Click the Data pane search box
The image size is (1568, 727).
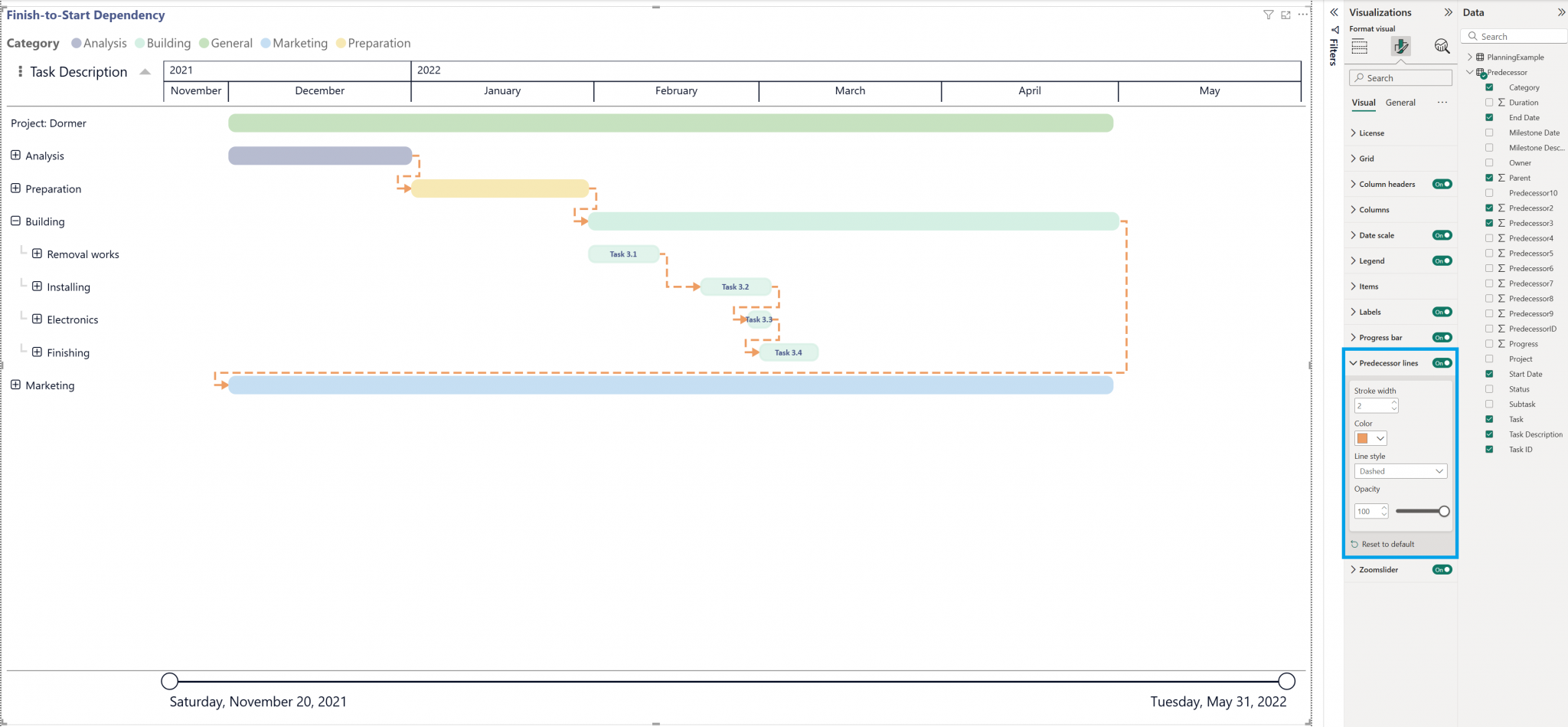point(1514,36)
